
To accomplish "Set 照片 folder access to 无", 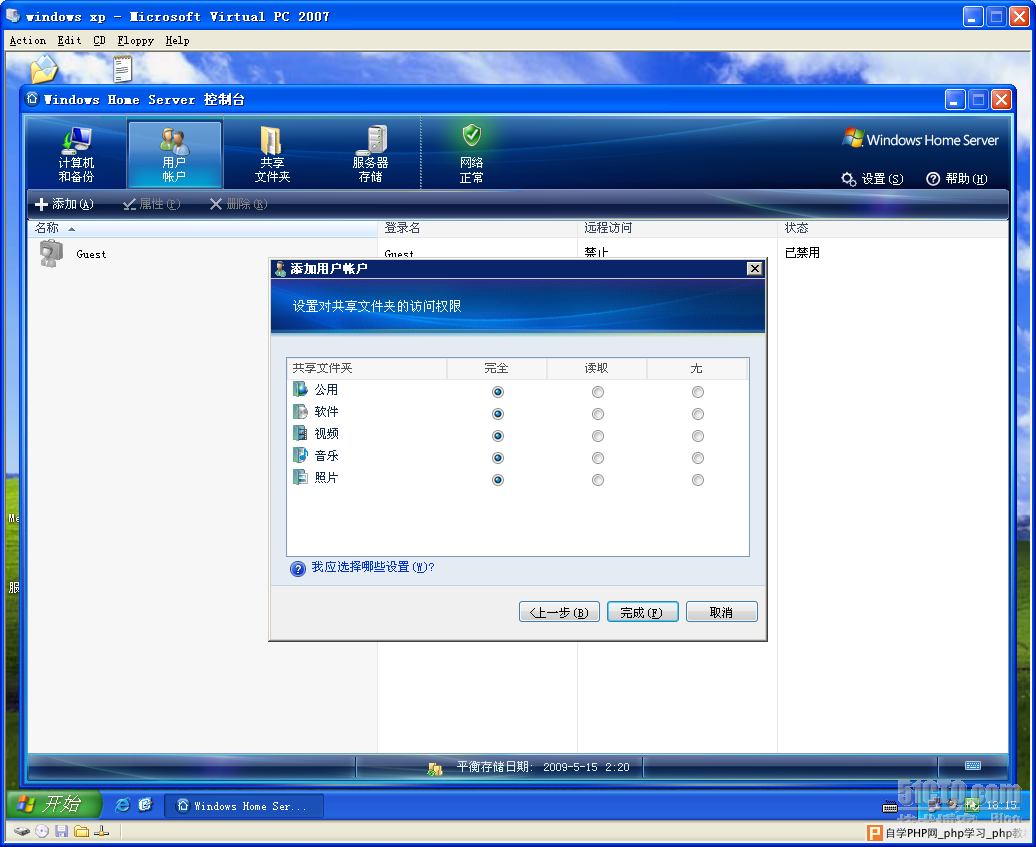I will click(x=698, y=480).
